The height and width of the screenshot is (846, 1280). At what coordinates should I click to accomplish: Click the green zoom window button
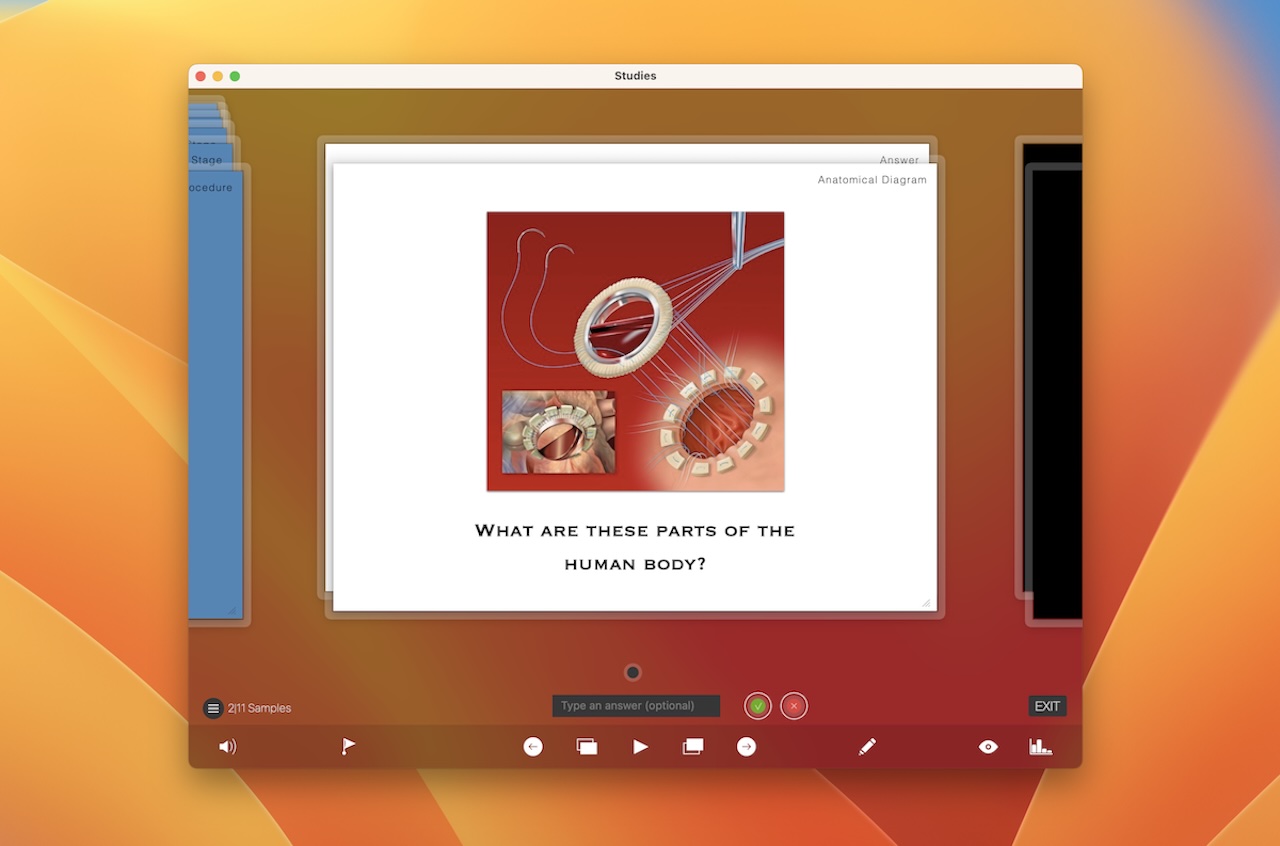tap(235, 76)
